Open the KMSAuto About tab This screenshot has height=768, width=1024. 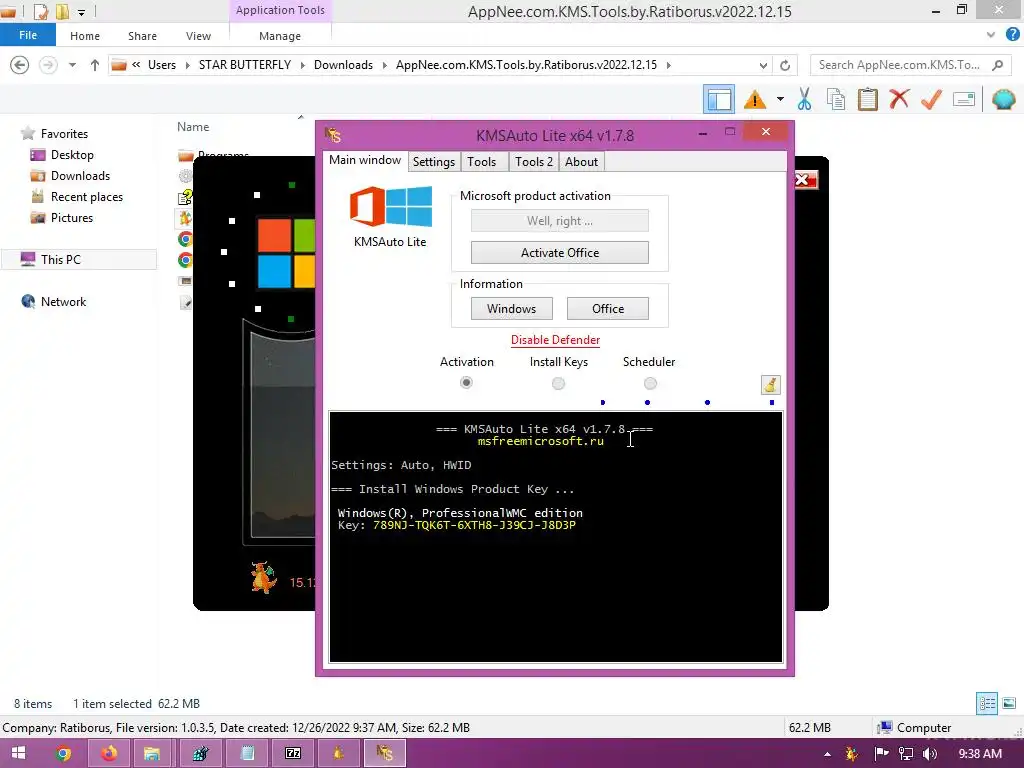581,162
